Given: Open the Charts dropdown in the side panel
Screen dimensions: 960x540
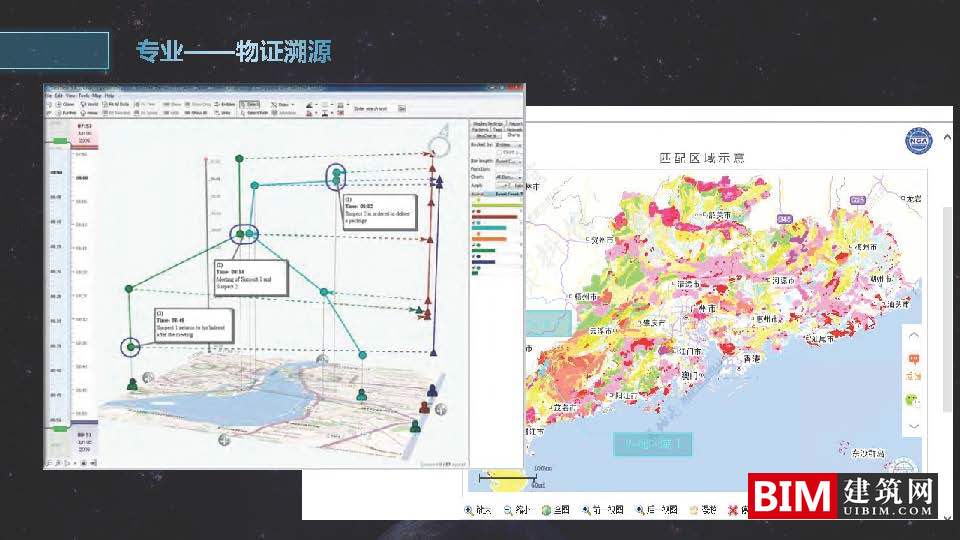Looking at the screenshot, I should pos(508,177).
